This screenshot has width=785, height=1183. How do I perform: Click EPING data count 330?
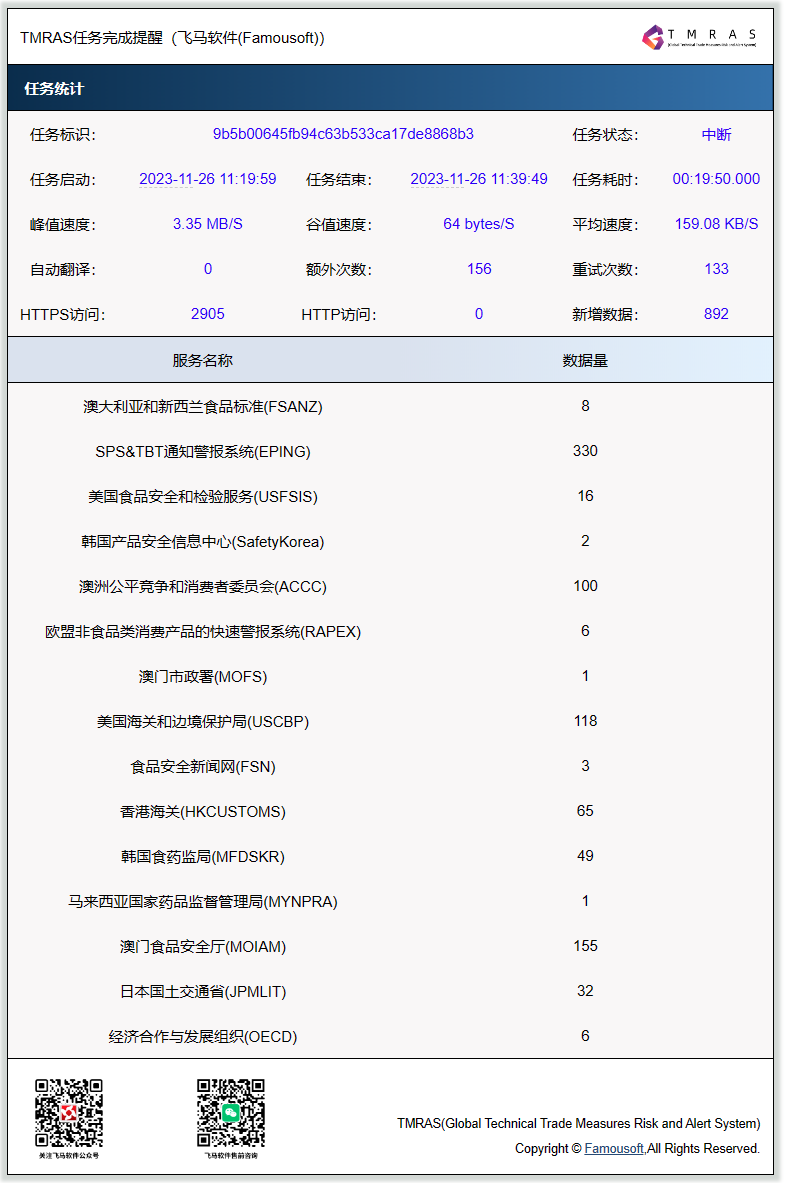tap(585, 451)
